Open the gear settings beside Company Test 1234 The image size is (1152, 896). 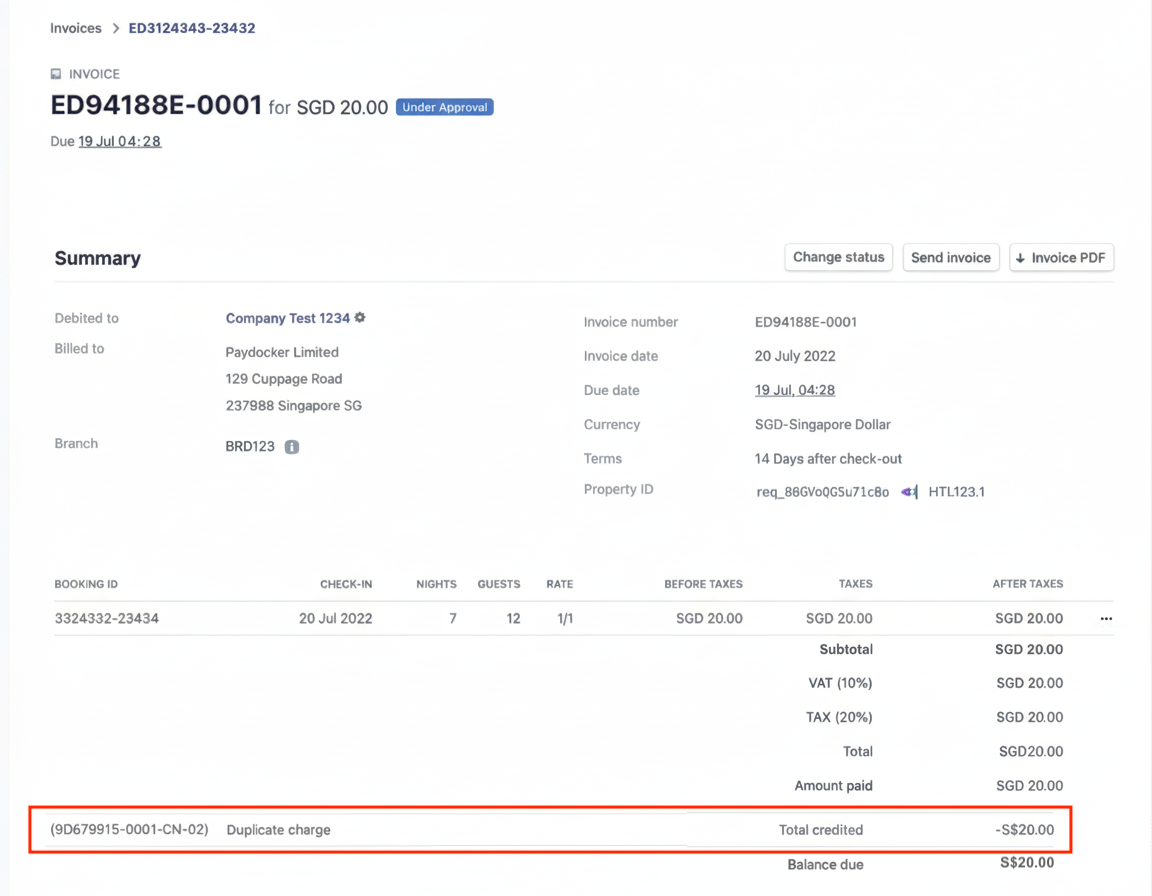360,318
